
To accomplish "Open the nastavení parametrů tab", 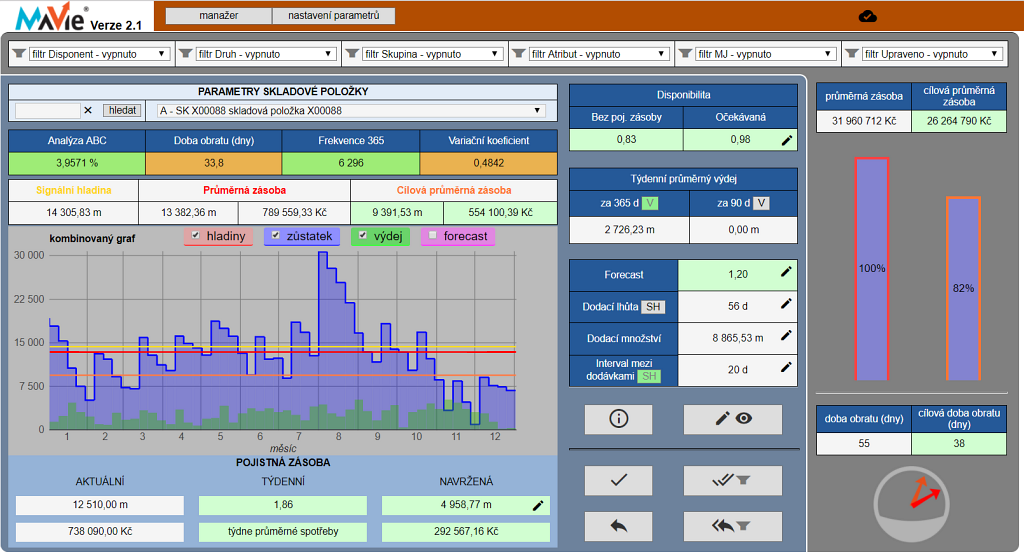I will coord(334,15).
